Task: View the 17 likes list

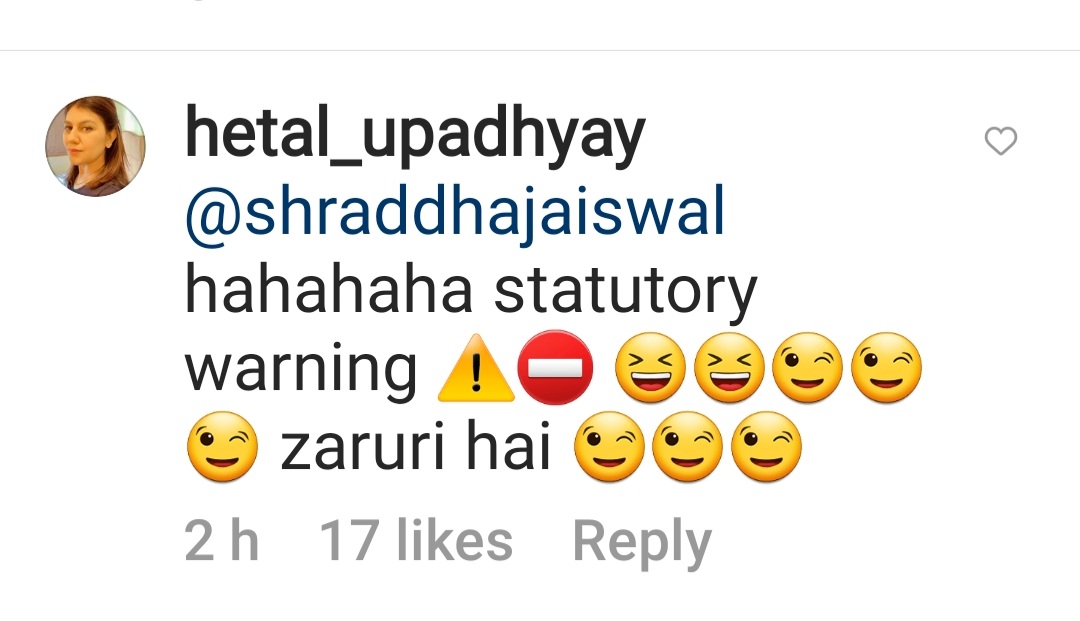Action: [416, 540]
